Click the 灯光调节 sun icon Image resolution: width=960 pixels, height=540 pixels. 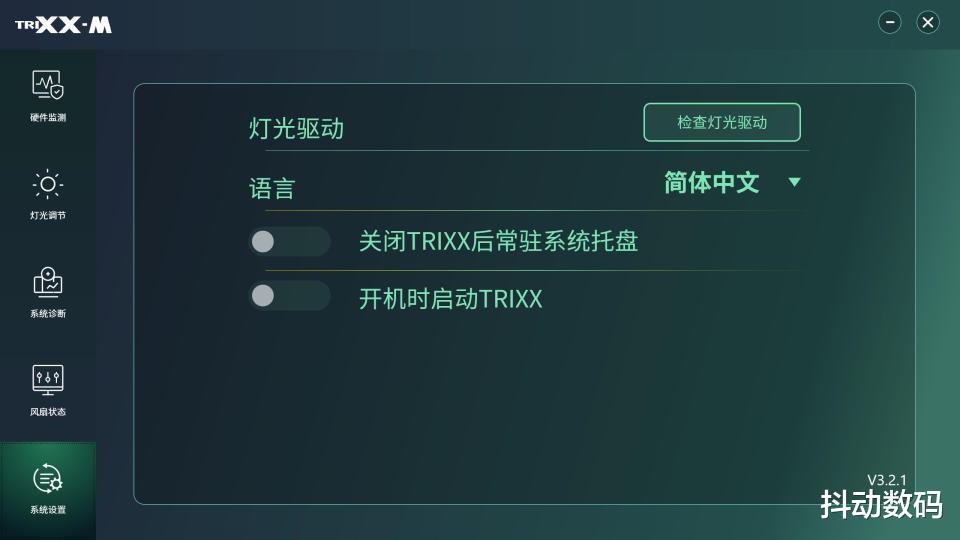point(48,183)
